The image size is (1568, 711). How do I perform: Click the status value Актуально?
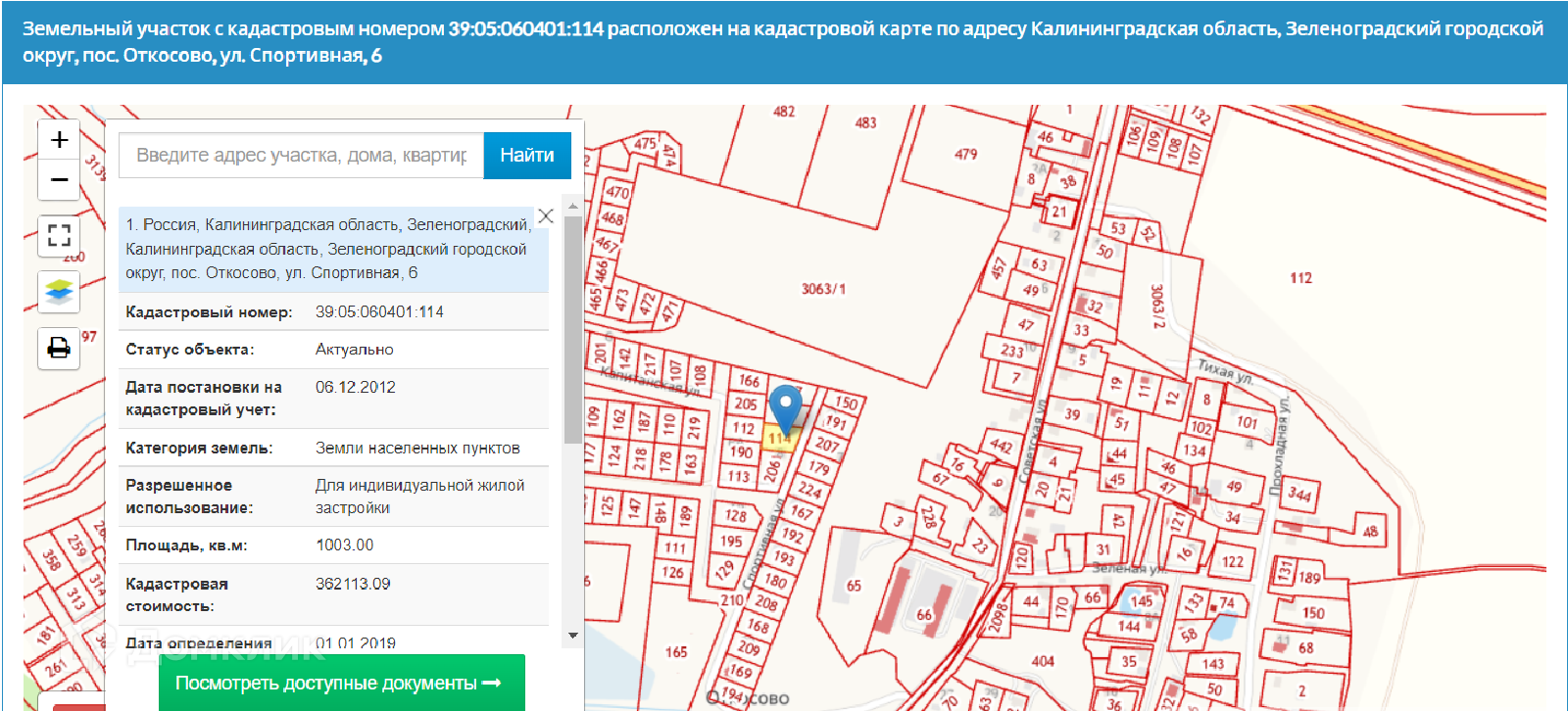(354, 350)
